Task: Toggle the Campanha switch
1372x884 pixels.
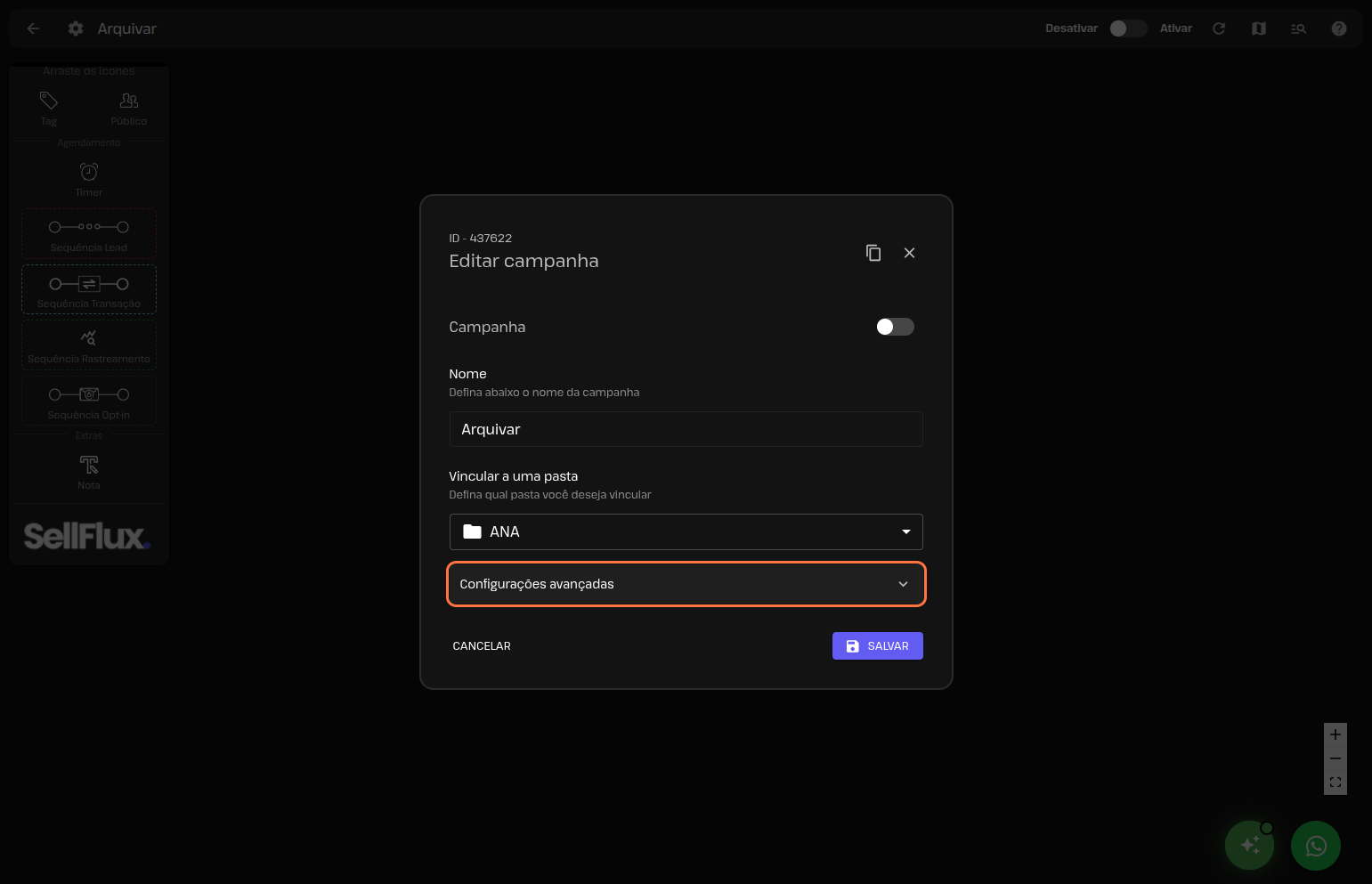Action: [895, 327]
